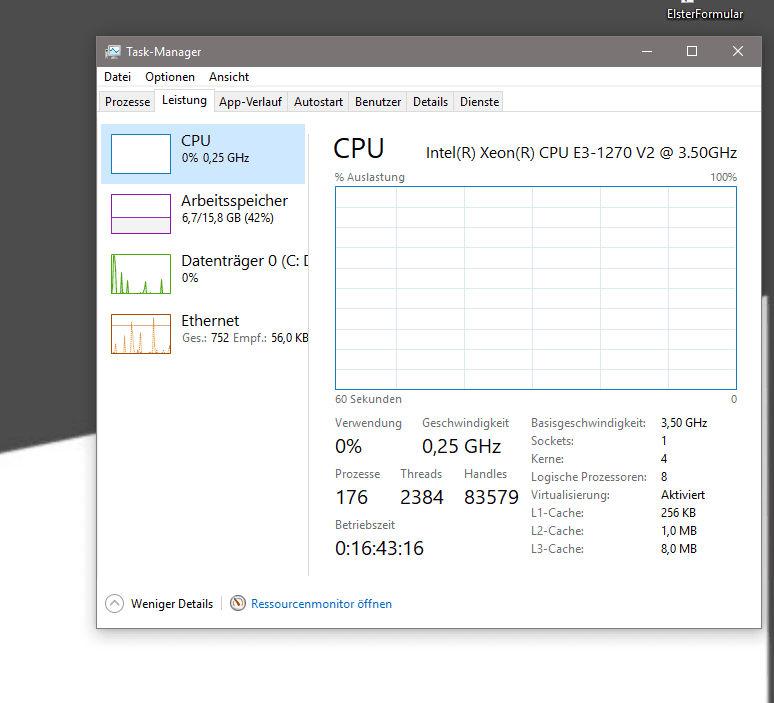
Task: Click the Betriebszeit value 0:16:43:16
Action: (x=379, y=548)
